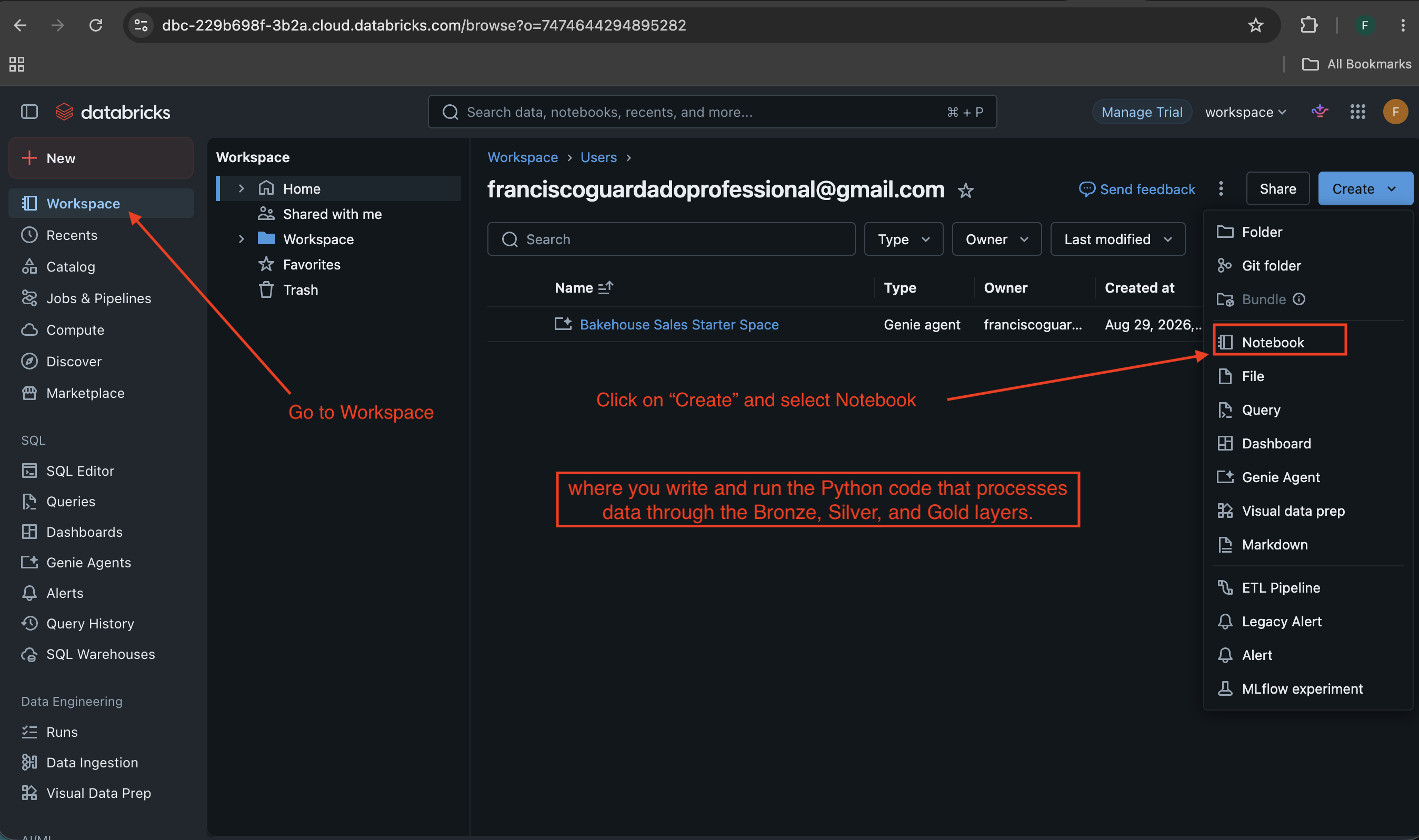The image size is (1419, 840).
Task: Choose Markdown from the Create menu
Action: tap(1308, 545)
